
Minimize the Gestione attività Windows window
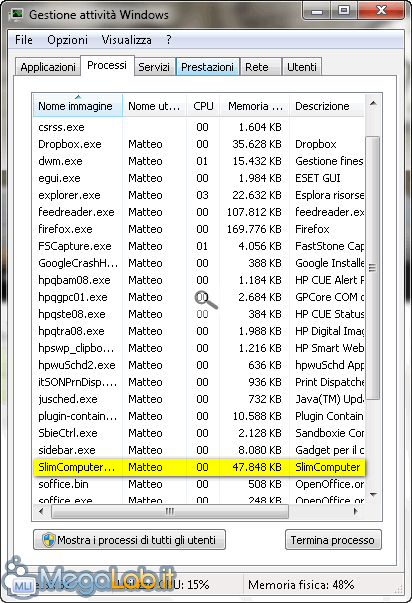[317, 11]
